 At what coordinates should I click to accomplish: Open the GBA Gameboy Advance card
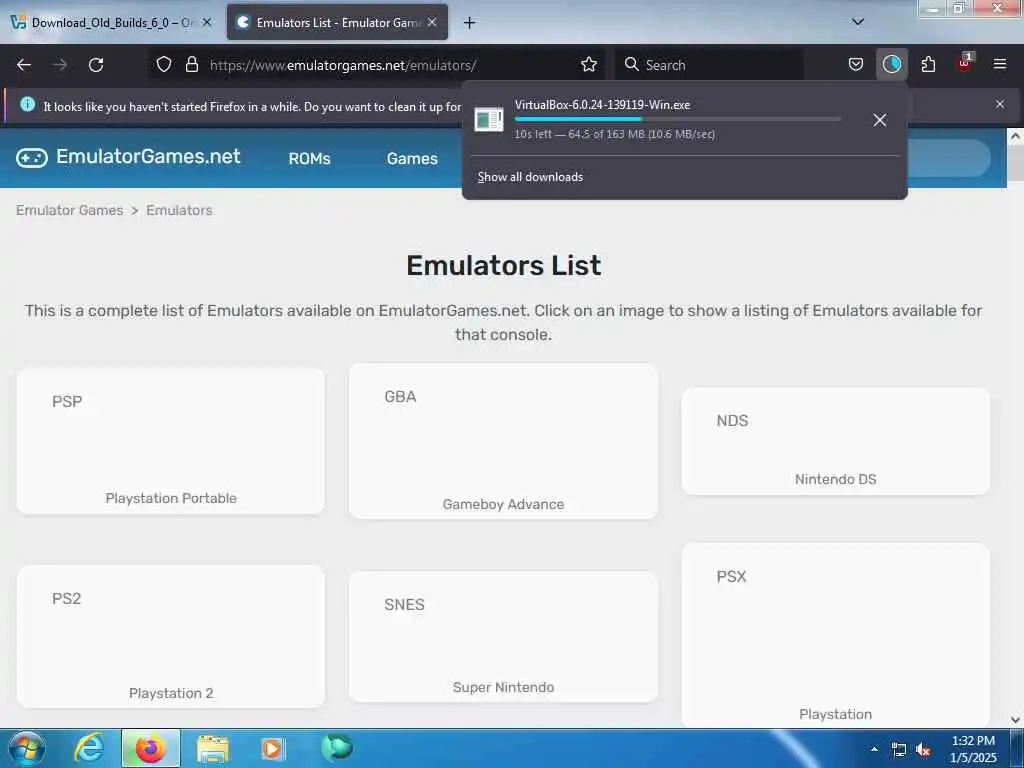[x=503, y=441]
